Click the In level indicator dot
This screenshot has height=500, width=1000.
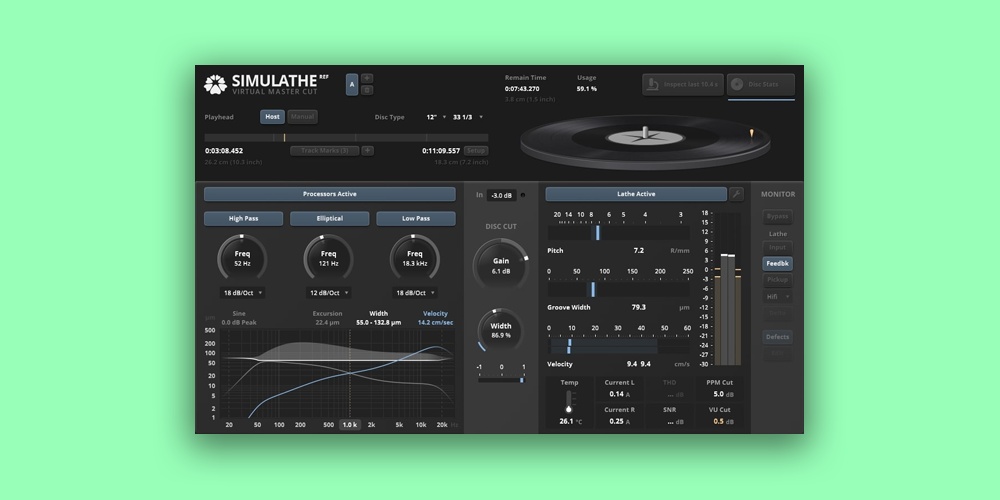(x=523, y=195)
